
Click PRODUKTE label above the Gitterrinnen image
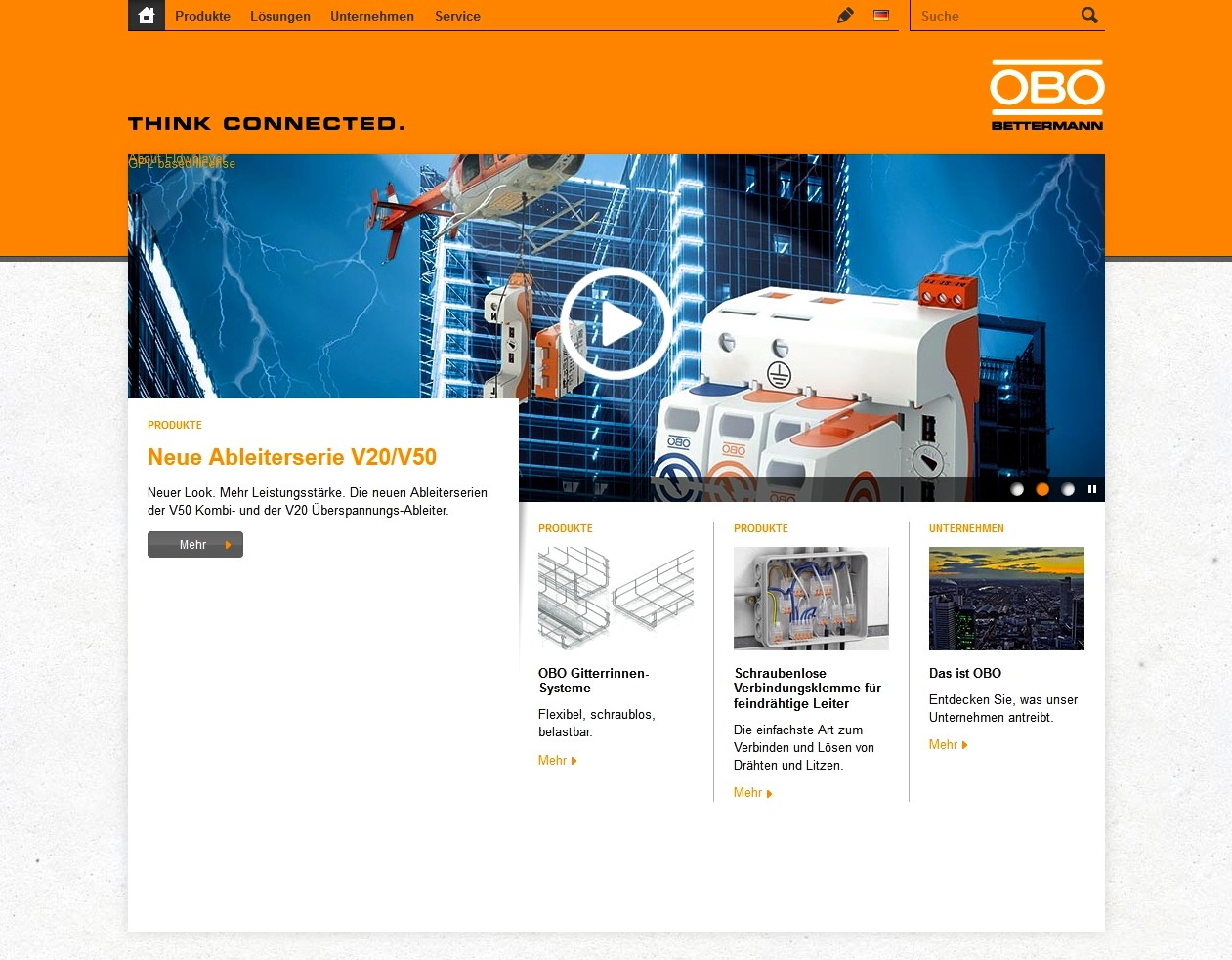coord(566,528)
